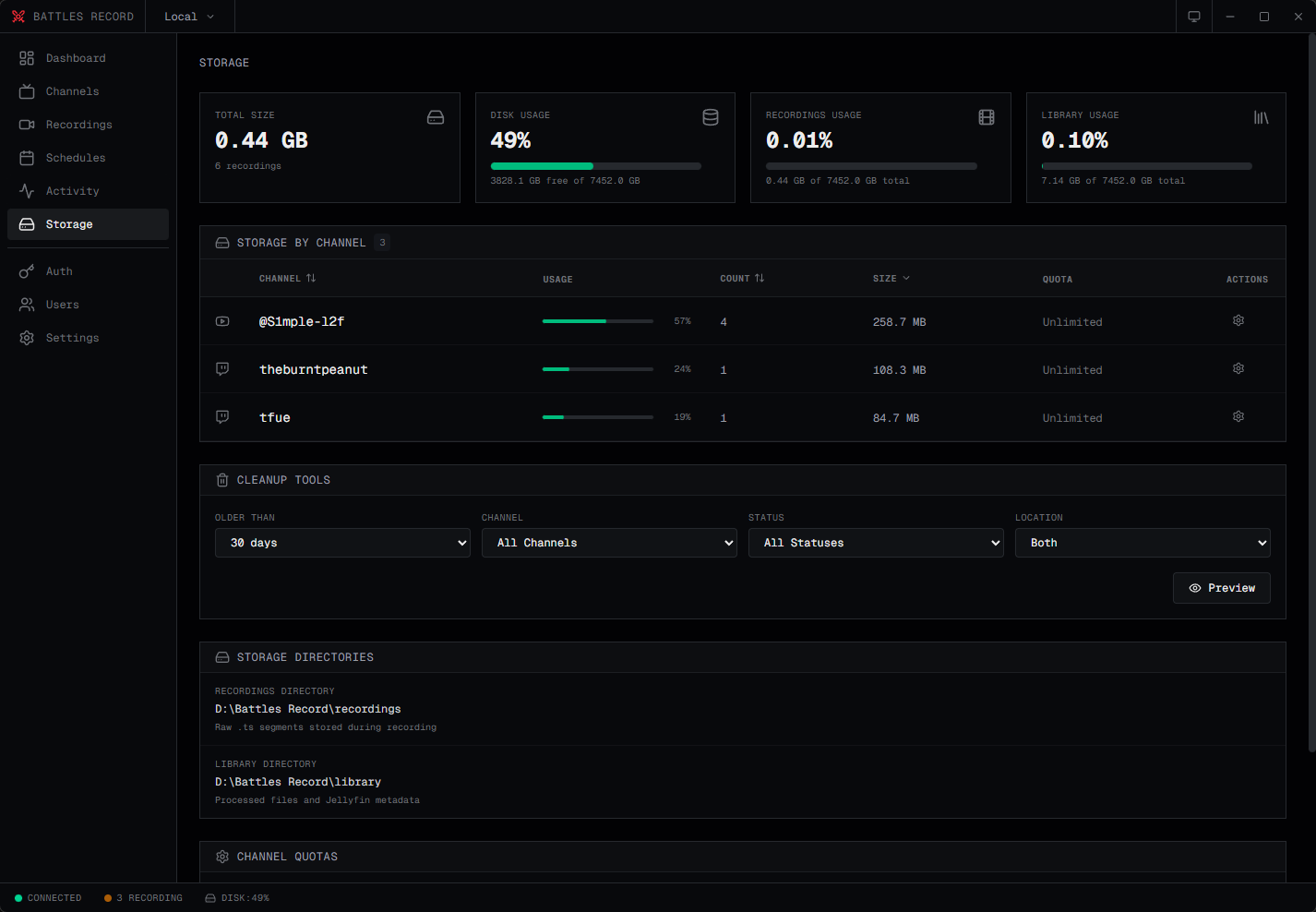Open the Auth section
The image size is (1316, 912).
(x=58, y=271)
